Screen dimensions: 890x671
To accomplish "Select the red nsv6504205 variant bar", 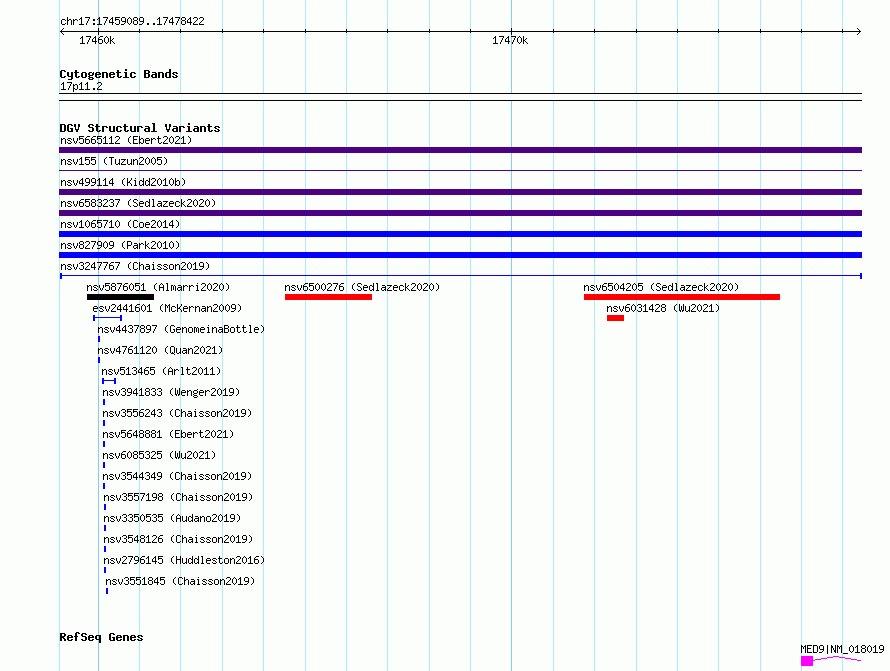I will [x=682, y=297].
